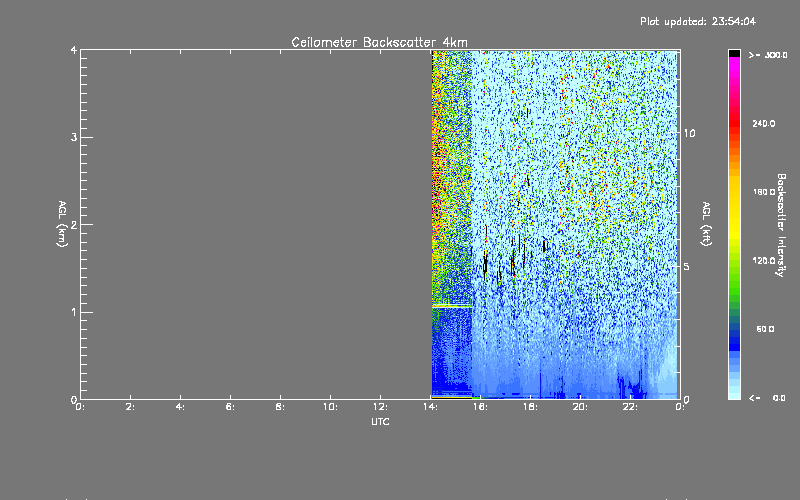Click the 240.0 colorbar value
The width and height of the screenshot is (800, 500).
(x=764, y=124)
